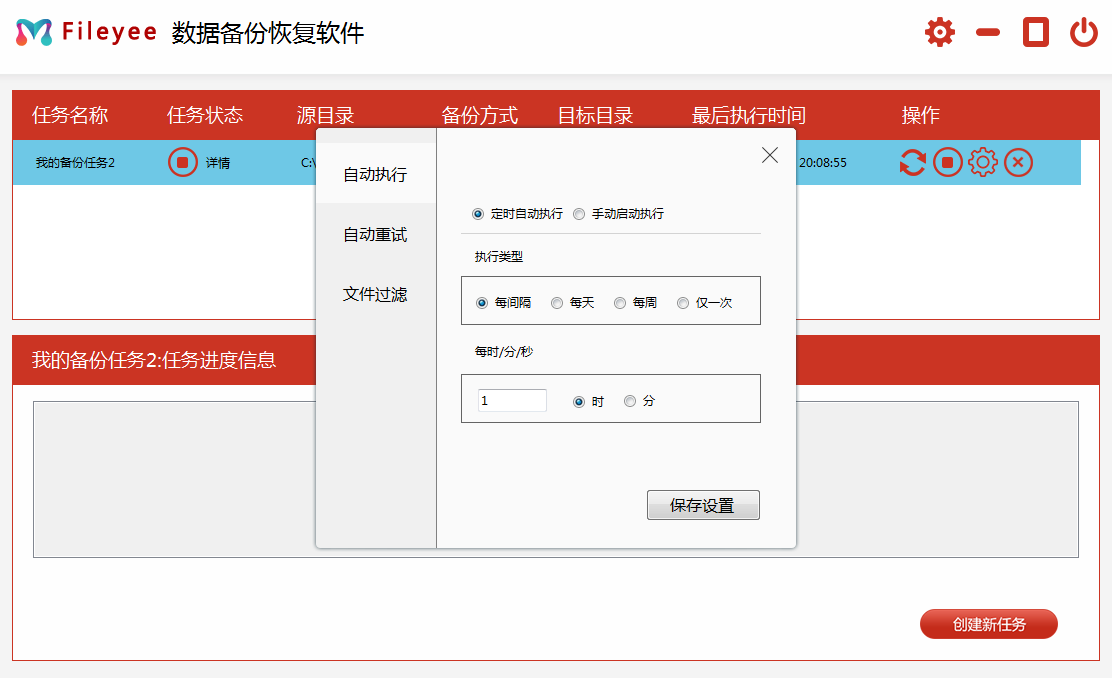The width and height of the screenshot is (1112, 678).
Task: Choose 每周 execution type
Action: (620, 303)
